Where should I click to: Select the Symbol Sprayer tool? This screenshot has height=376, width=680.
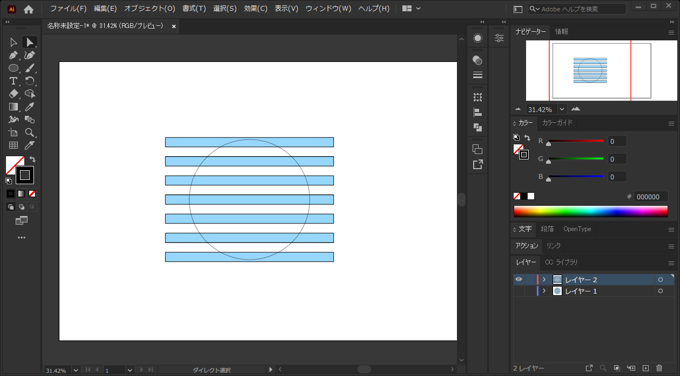pyautogui.click(x=13, y=120)
